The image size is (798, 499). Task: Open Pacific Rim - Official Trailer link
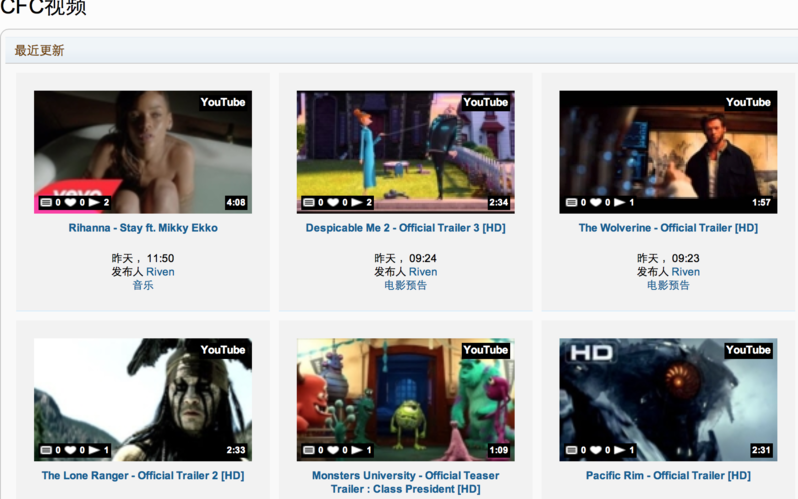pos(668,476)
